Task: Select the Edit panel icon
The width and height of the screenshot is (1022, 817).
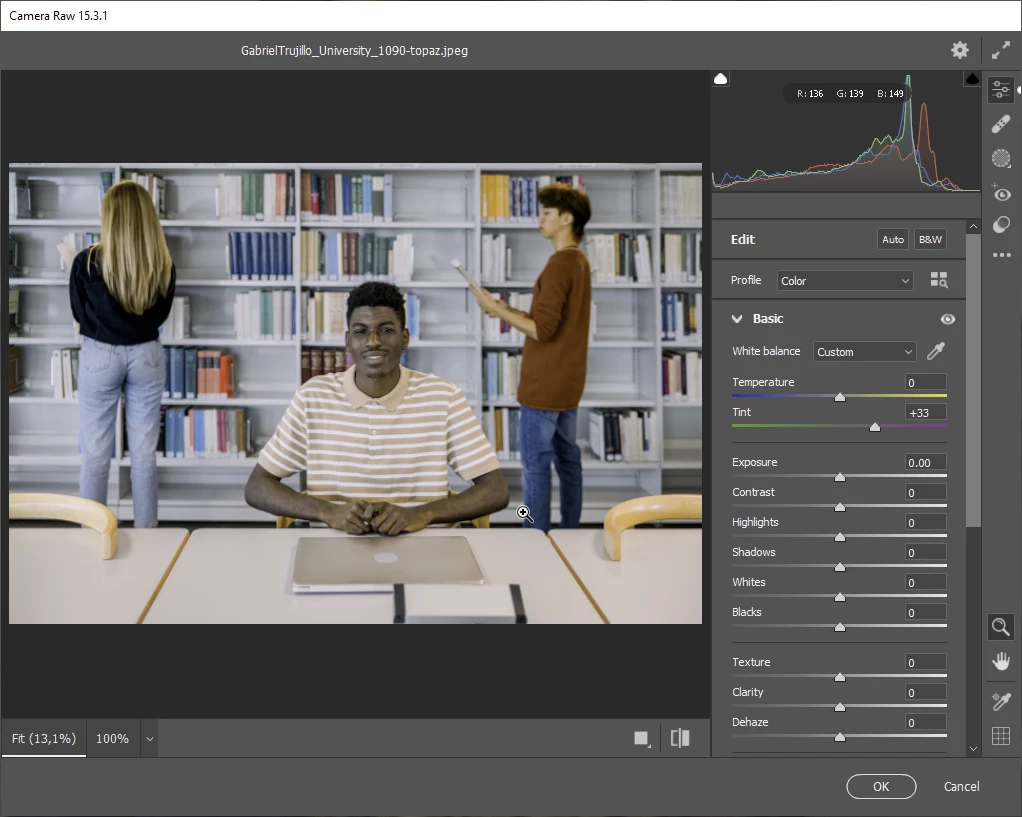Action: tap(1001, 89)
